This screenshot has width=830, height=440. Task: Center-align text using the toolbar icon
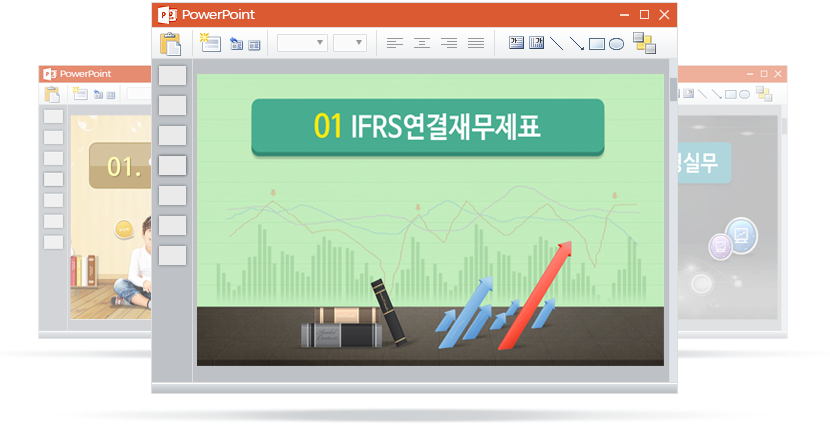coord(422,43)
